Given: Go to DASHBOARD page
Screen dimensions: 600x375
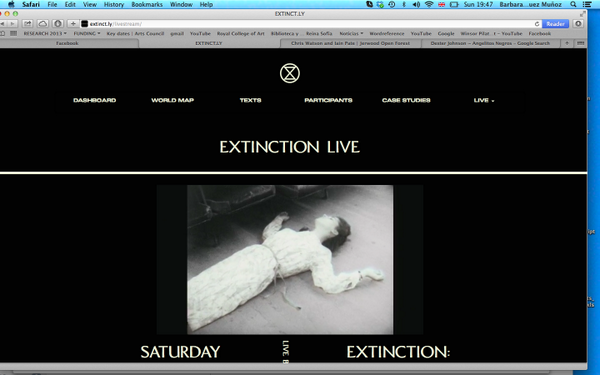Looking at the screenshot, I should pos(95,100).
